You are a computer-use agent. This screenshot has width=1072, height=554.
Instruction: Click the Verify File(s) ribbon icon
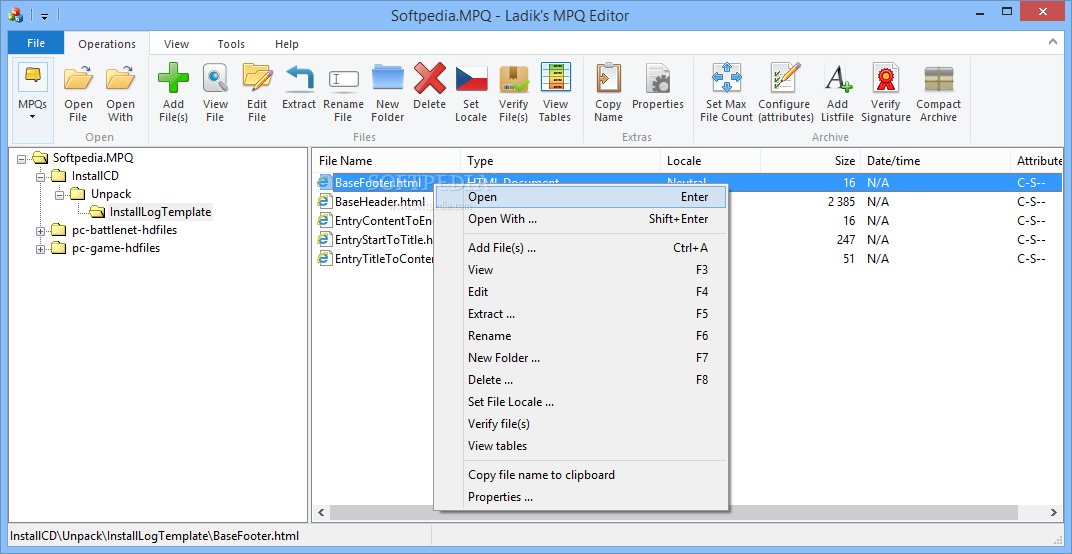click(513, 78)
